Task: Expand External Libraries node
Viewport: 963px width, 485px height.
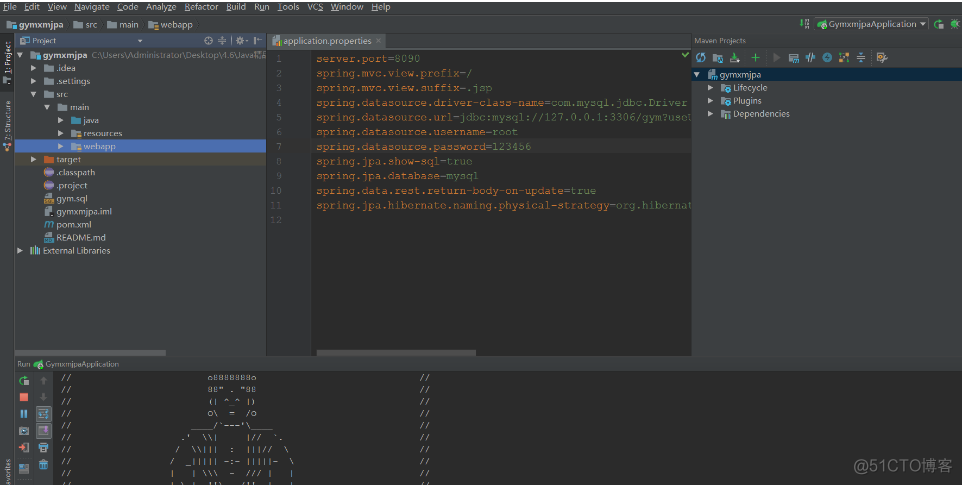Action: [x=20, y=250]
